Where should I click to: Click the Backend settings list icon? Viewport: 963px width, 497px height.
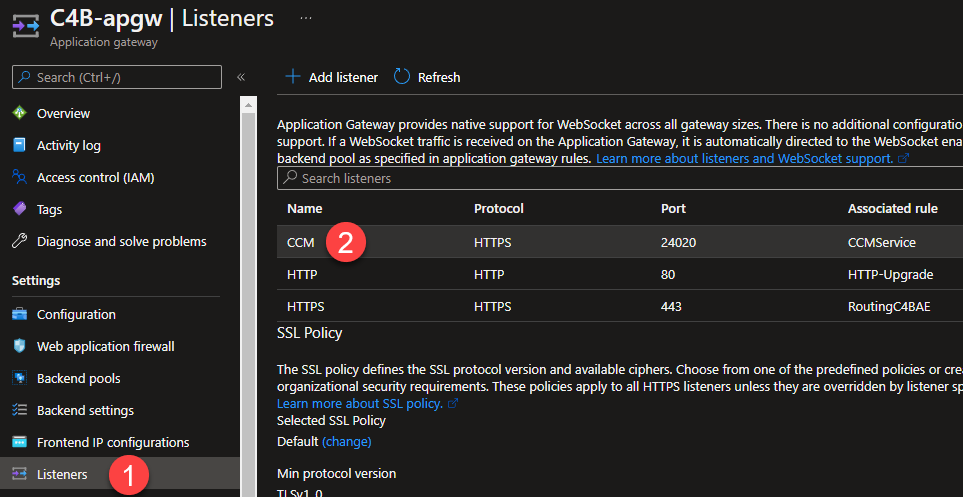[x=20, y=410]
